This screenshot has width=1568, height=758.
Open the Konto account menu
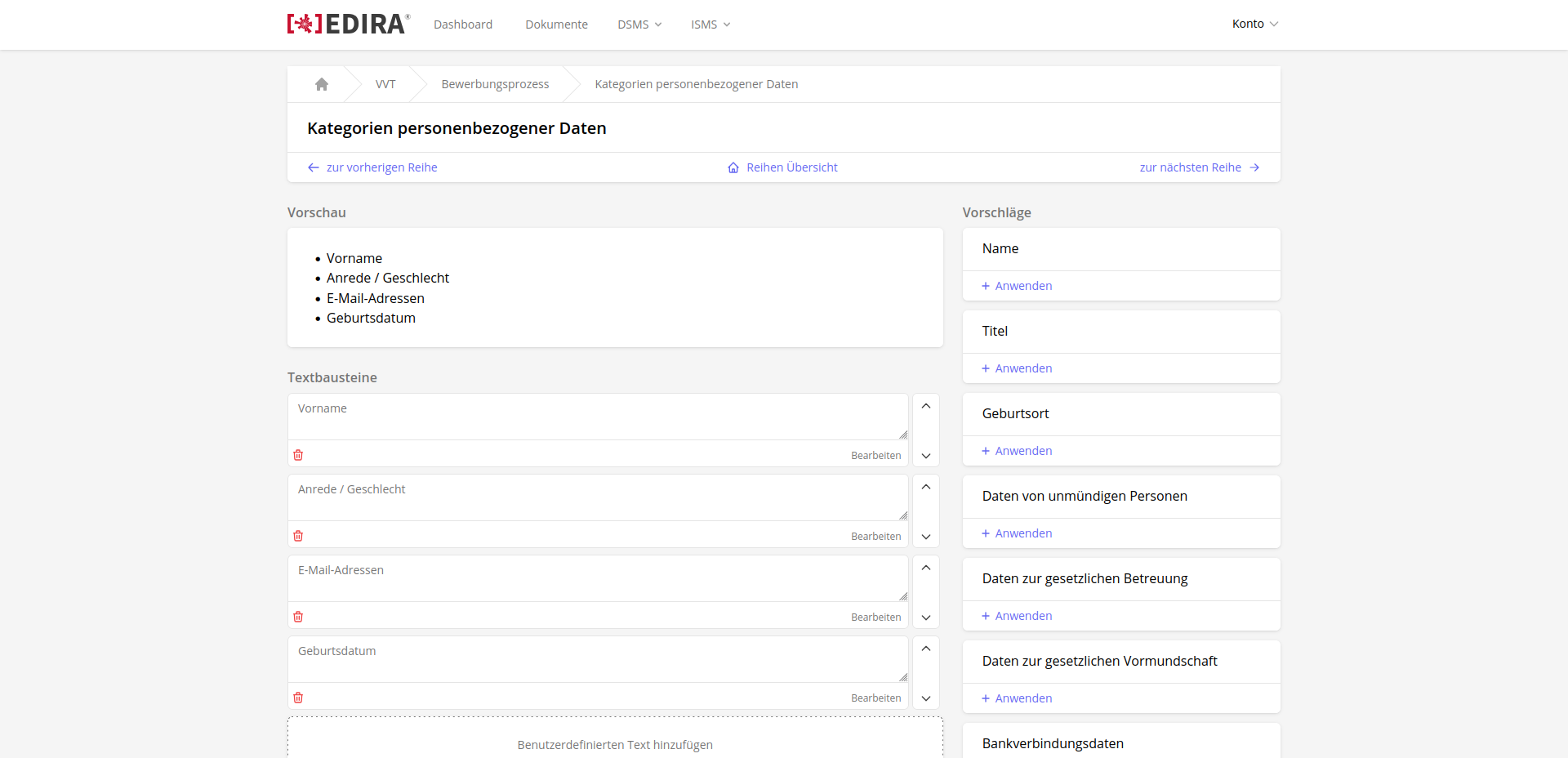pyautogui.click(x=1255, y=24)
